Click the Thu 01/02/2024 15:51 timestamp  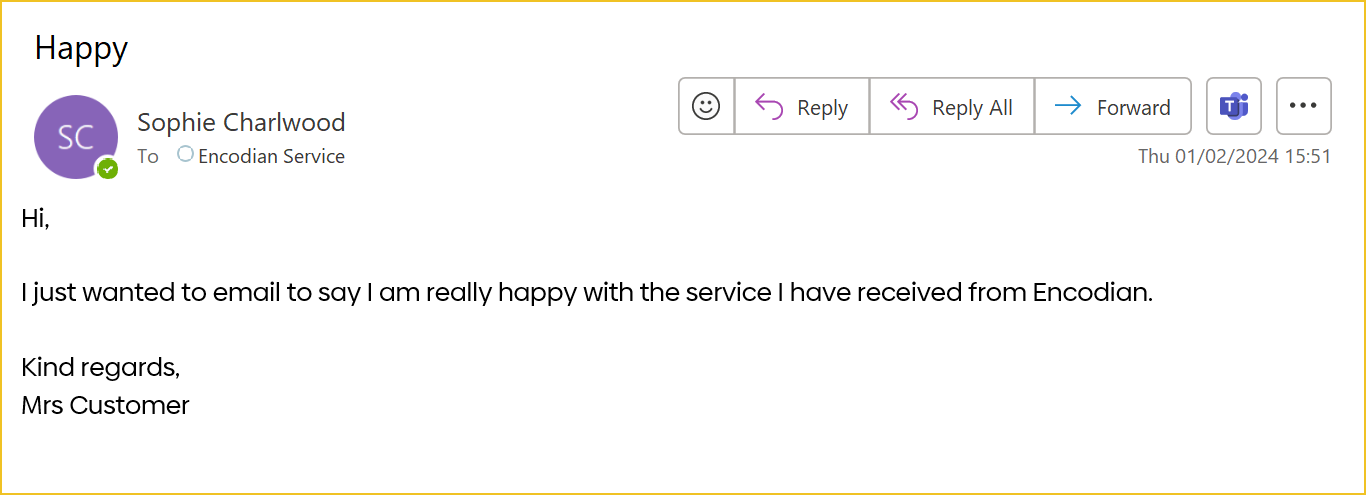(1234, 157)
